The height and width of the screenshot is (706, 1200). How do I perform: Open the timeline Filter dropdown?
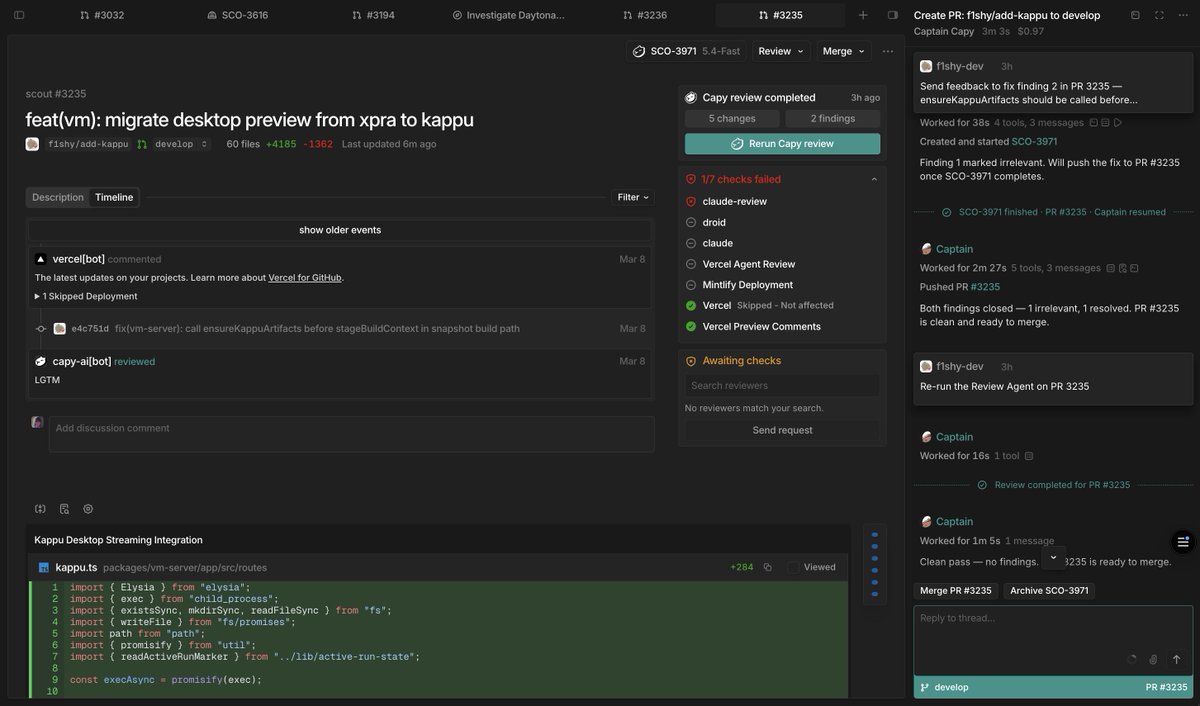pos(633,197)
